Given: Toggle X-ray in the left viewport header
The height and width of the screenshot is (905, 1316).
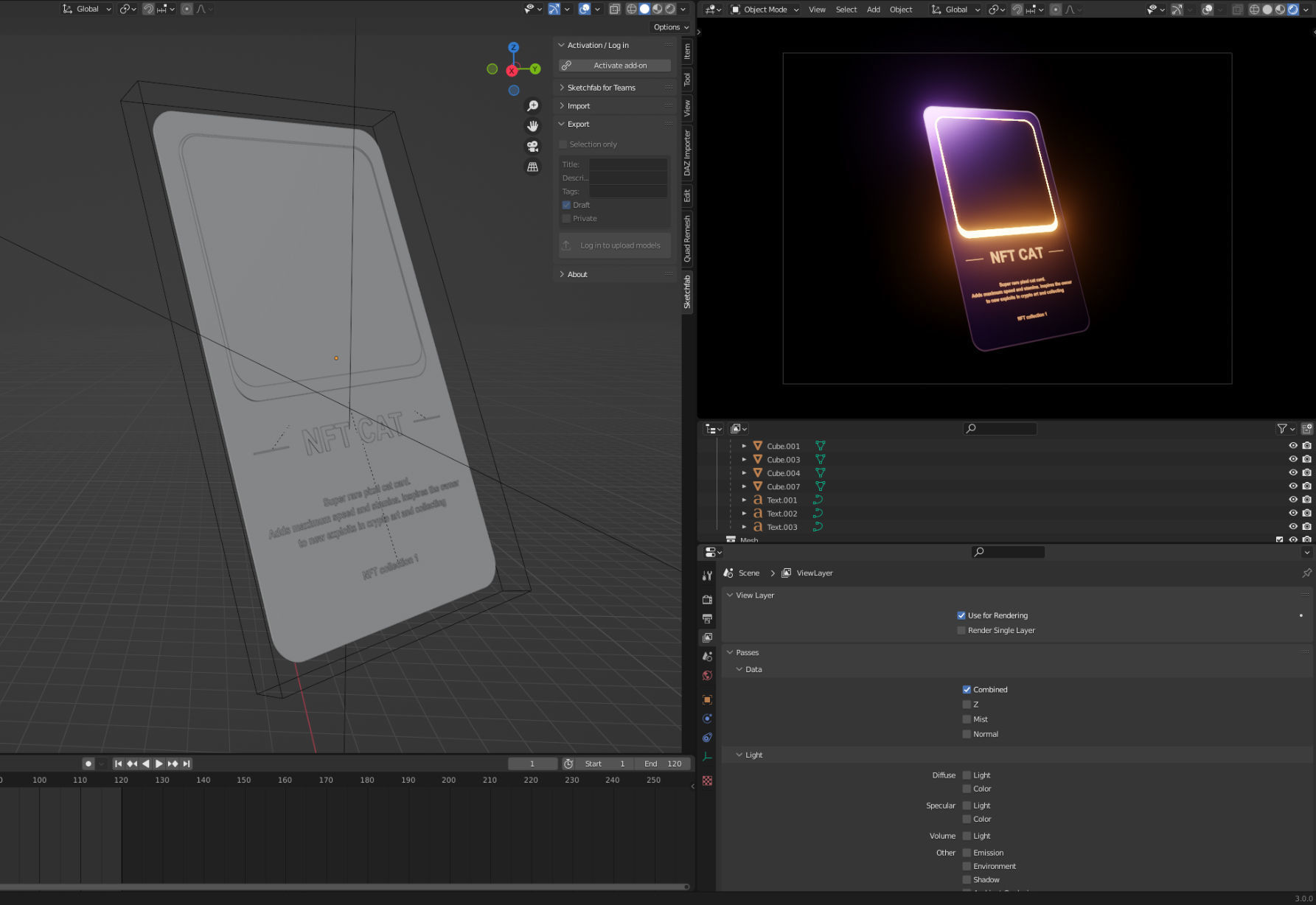Looking at the screenshot, I should coord(614,9).
